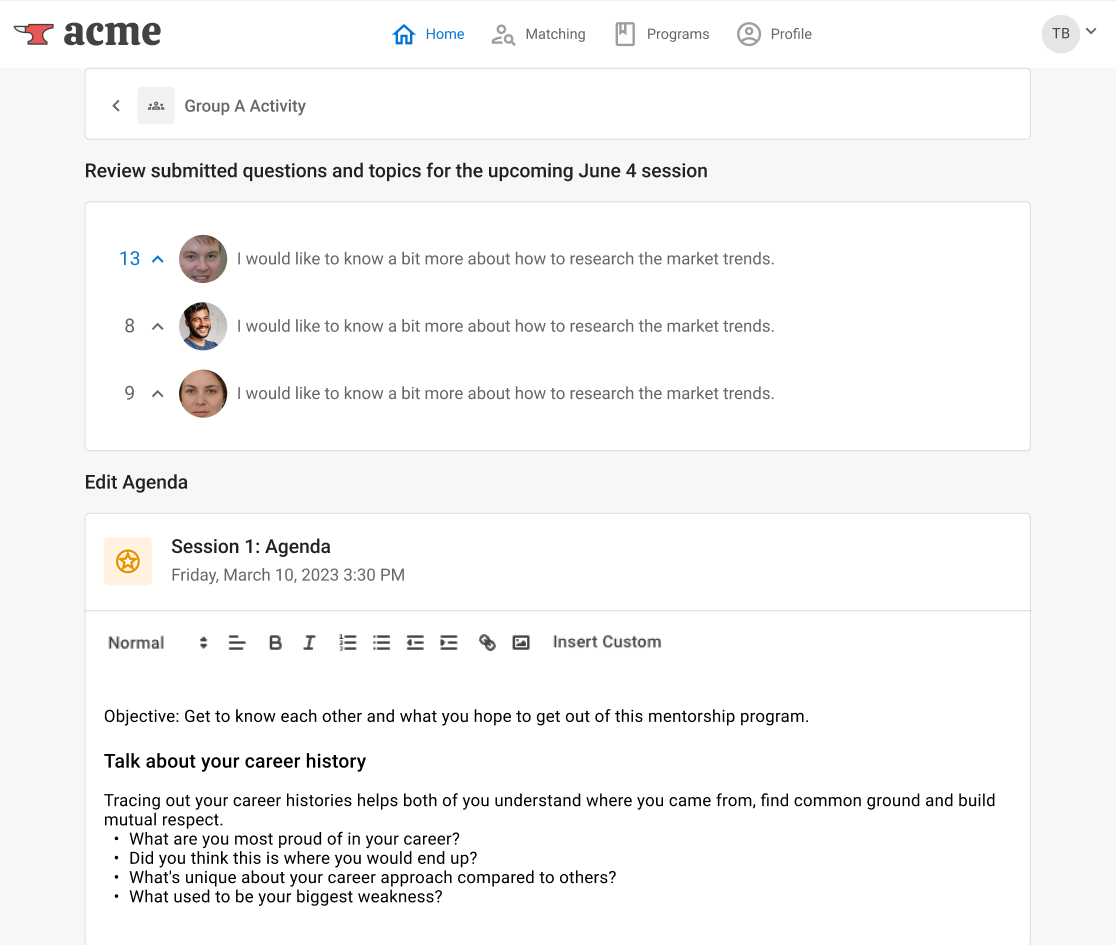Insert a hyperlink with link icon

click(487, 643)
